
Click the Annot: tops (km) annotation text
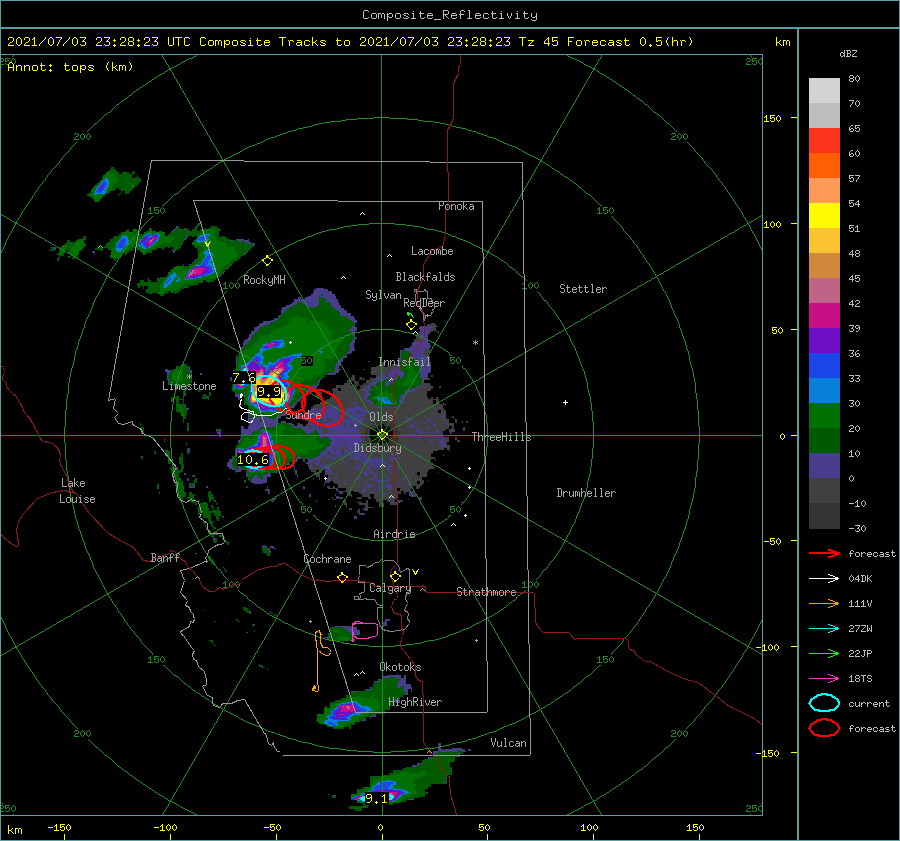click(70, 67)
